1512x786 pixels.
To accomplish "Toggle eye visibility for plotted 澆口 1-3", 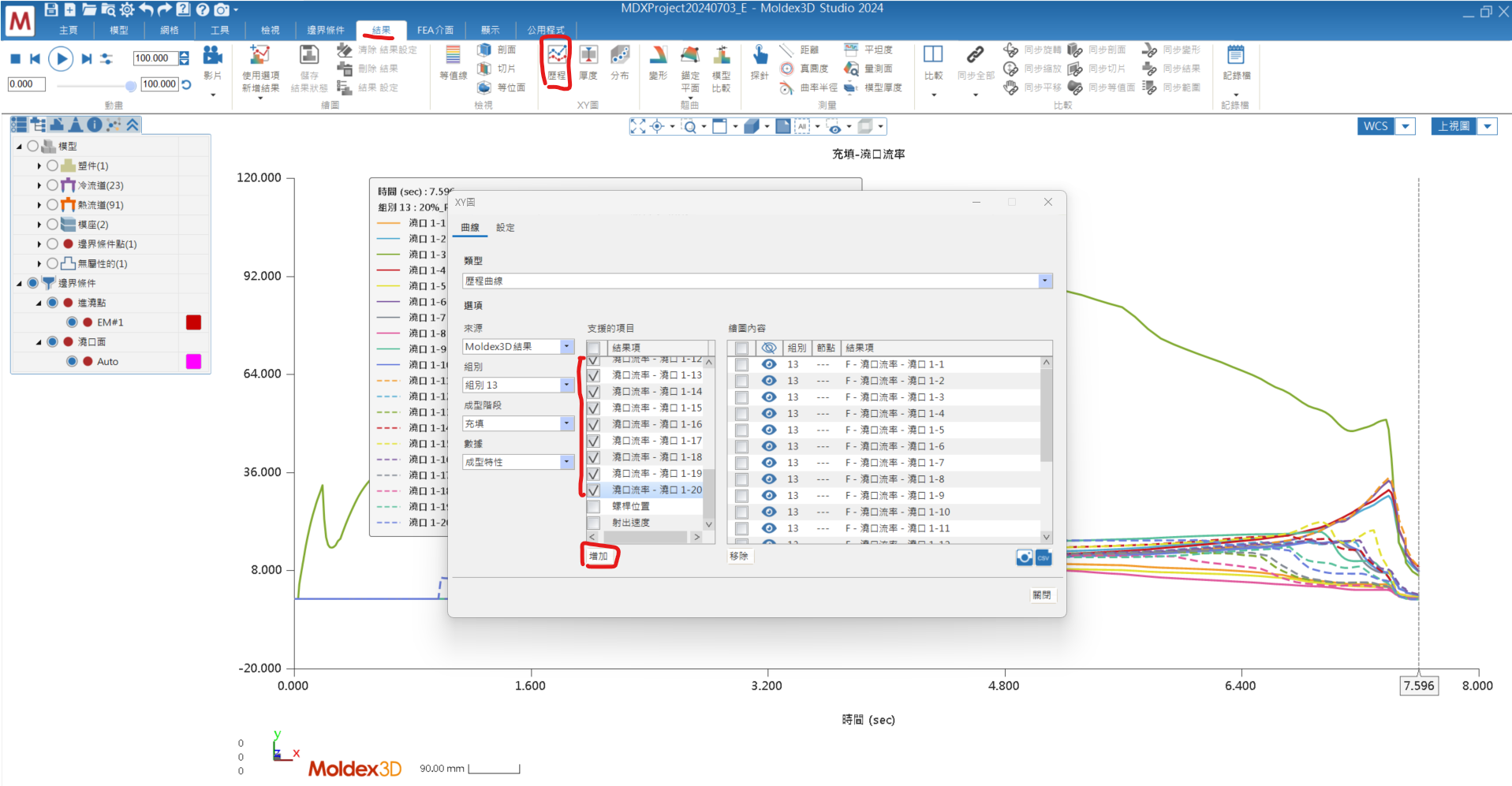I will click(768, 397).
